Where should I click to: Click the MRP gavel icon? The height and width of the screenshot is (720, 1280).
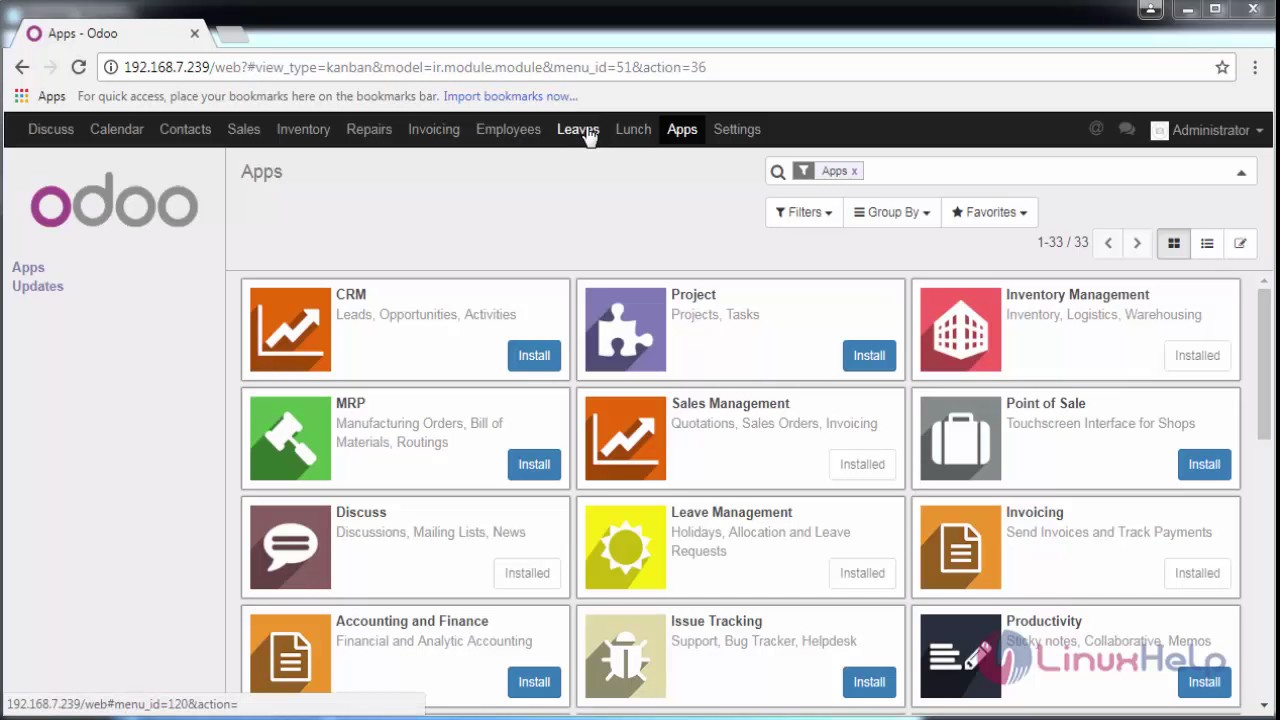click(x=290, y=438)
